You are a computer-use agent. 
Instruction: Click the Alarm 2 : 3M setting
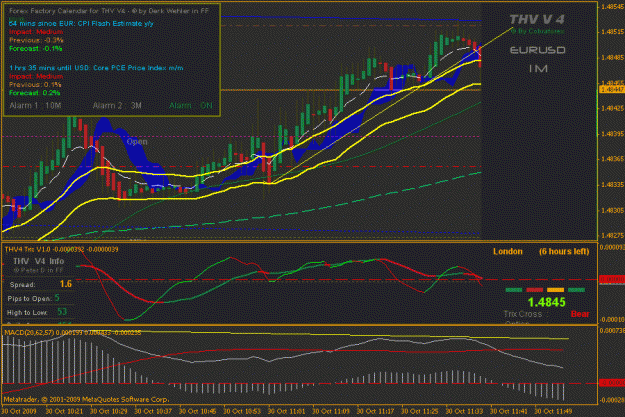coord(117,106)
